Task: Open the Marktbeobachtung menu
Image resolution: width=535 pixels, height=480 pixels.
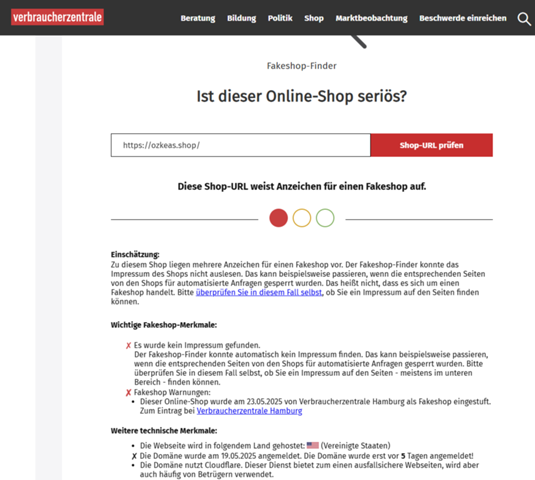Action: click(371, 18)
